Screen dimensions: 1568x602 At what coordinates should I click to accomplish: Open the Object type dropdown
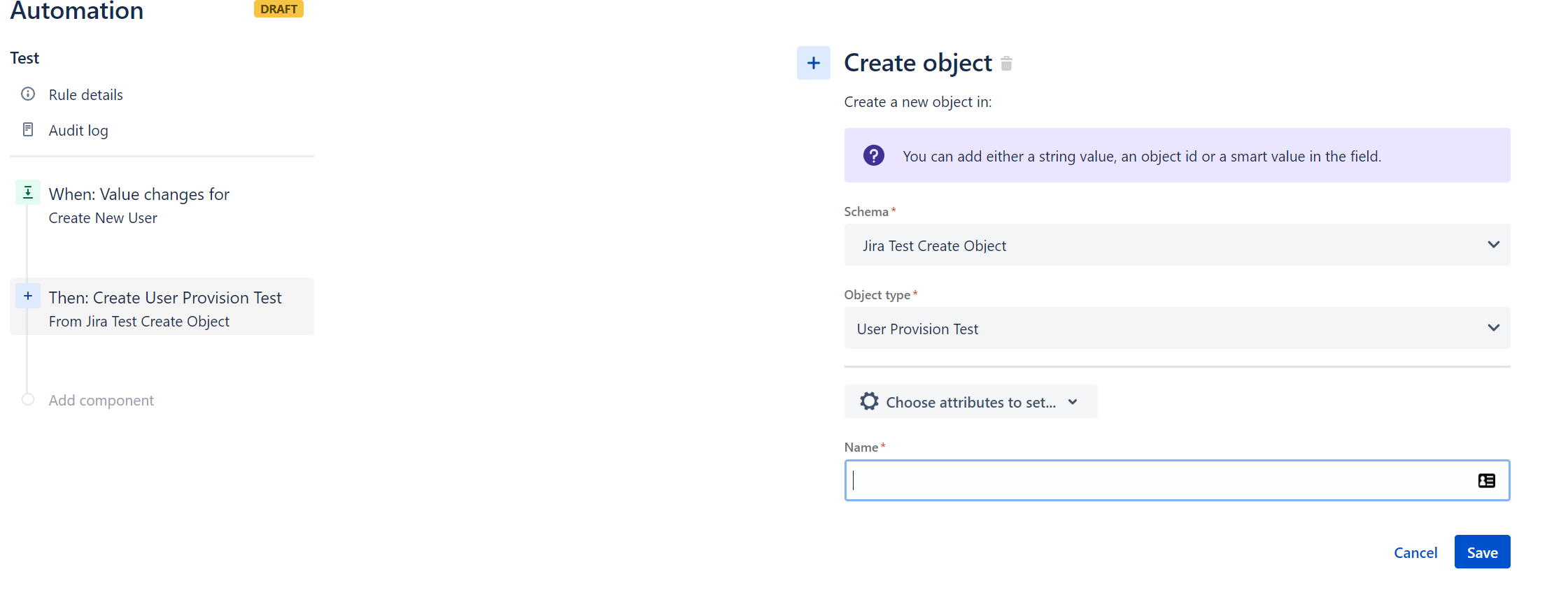[x=1177, y=328]
